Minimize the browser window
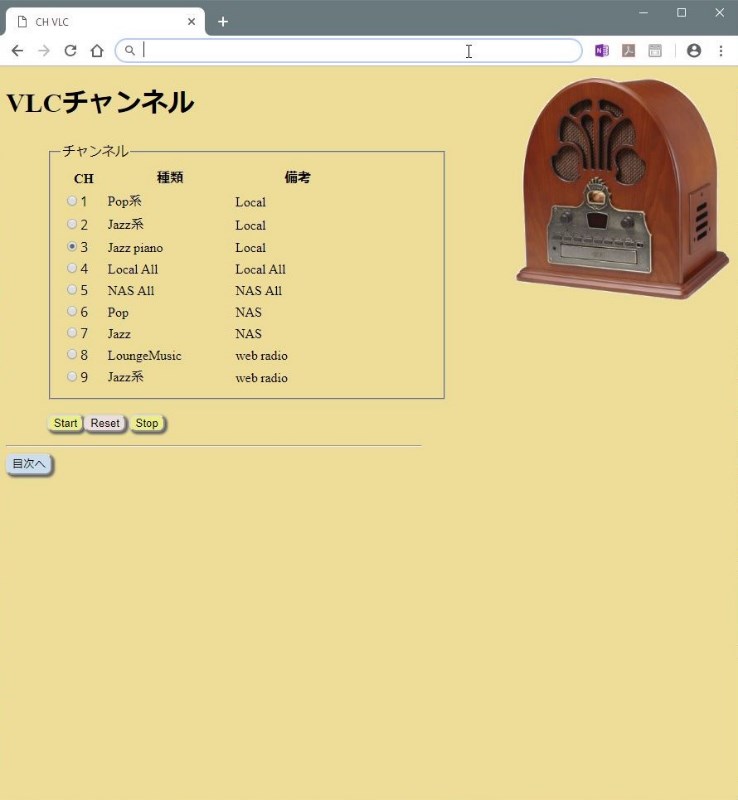The height and width of the screenshot is (800, 738). click(x=644, y=13)
